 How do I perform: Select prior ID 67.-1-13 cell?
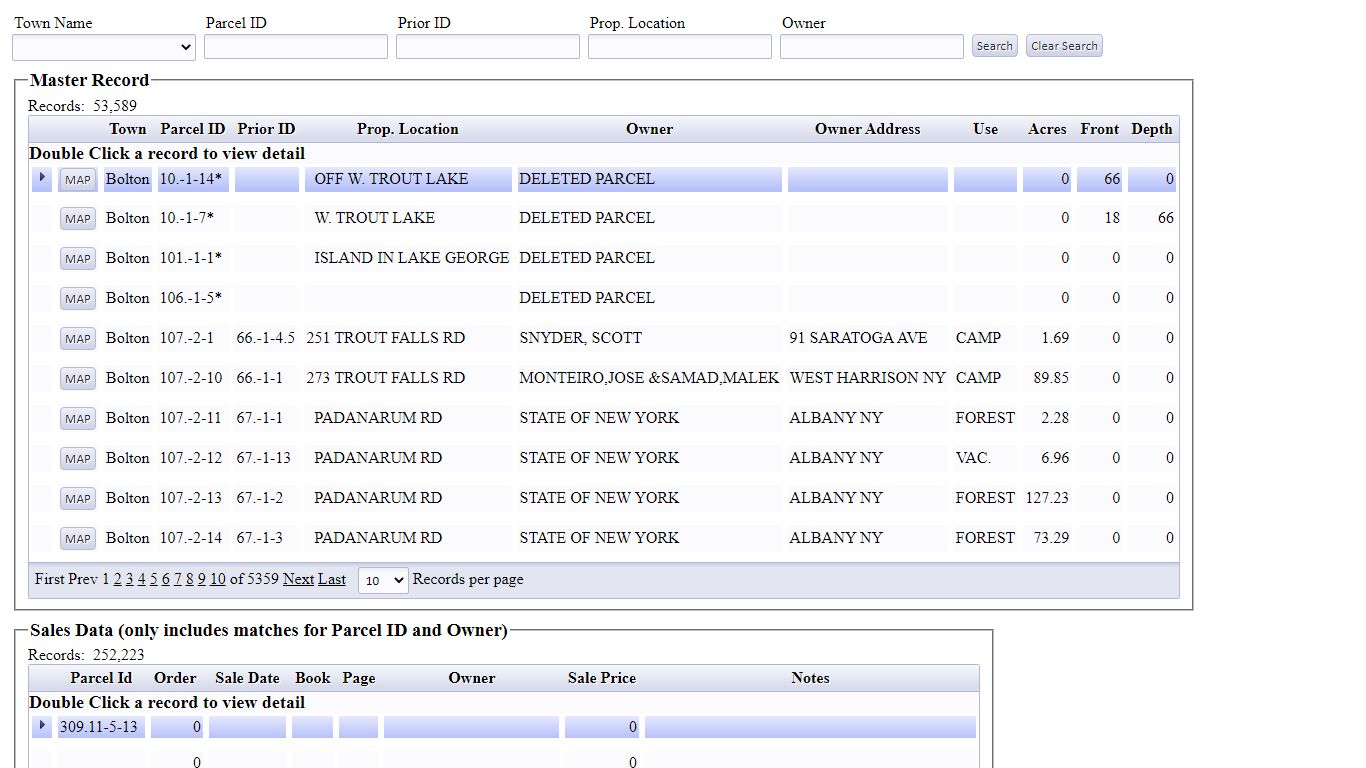[266, 458]
